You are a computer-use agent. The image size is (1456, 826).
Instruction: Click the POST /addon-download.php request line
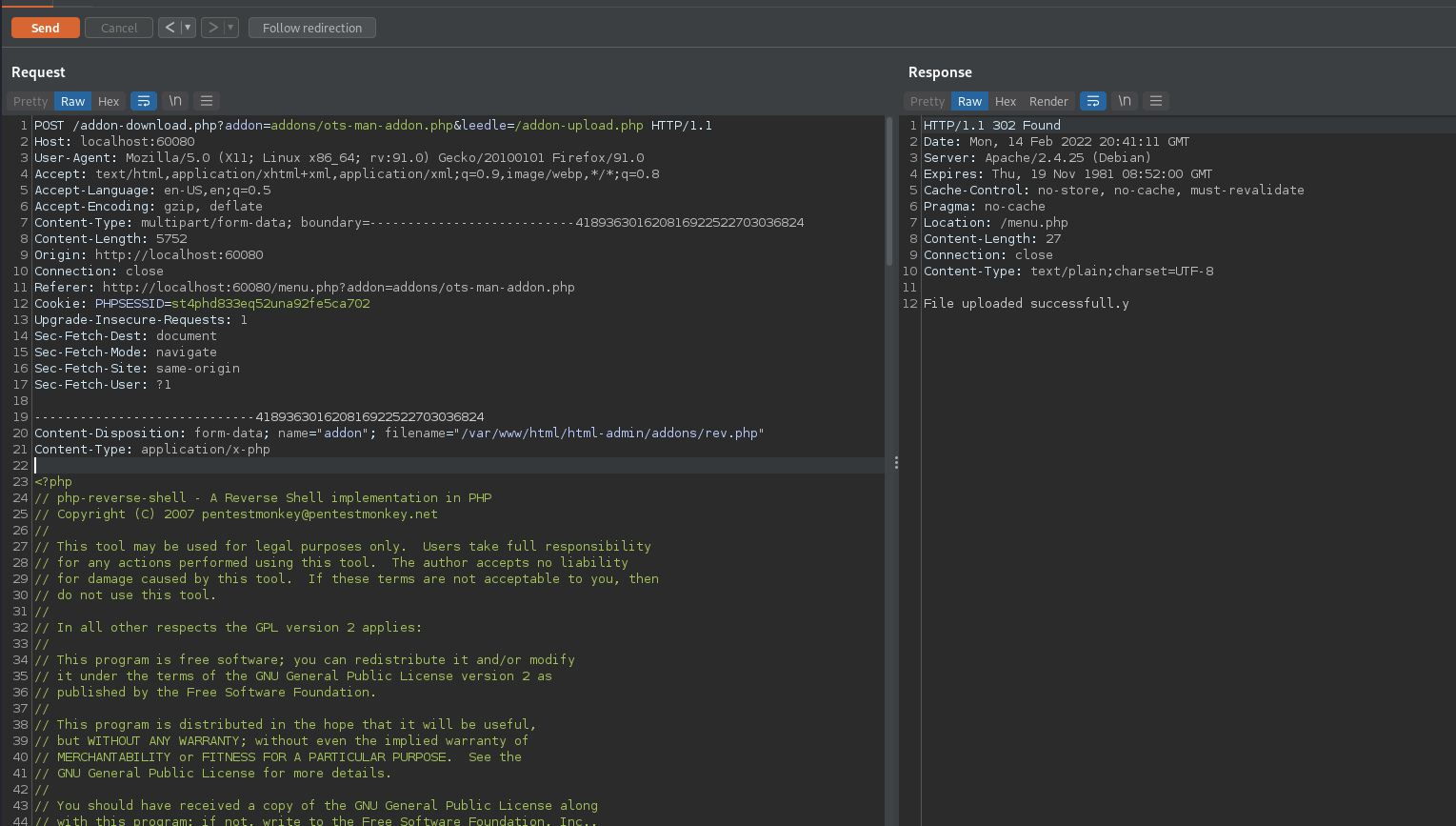coord(373,125)
